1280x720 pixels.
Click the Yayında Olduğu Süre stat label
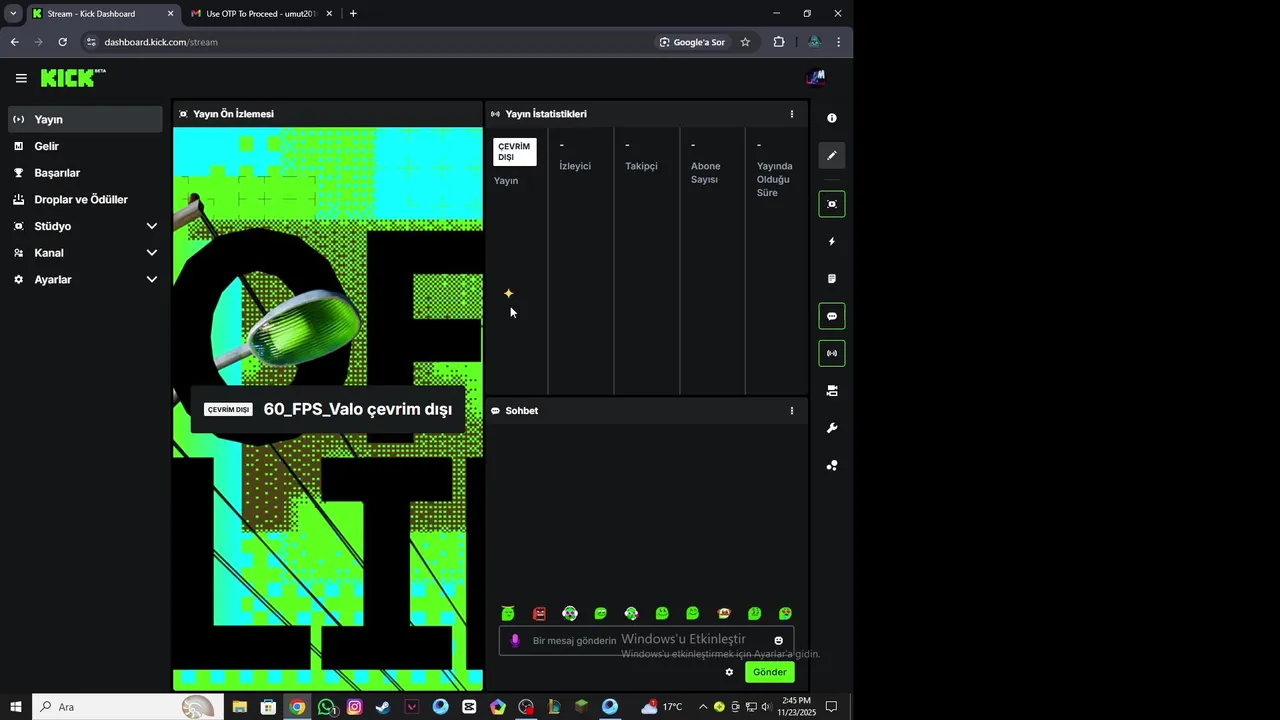(774, 179)
